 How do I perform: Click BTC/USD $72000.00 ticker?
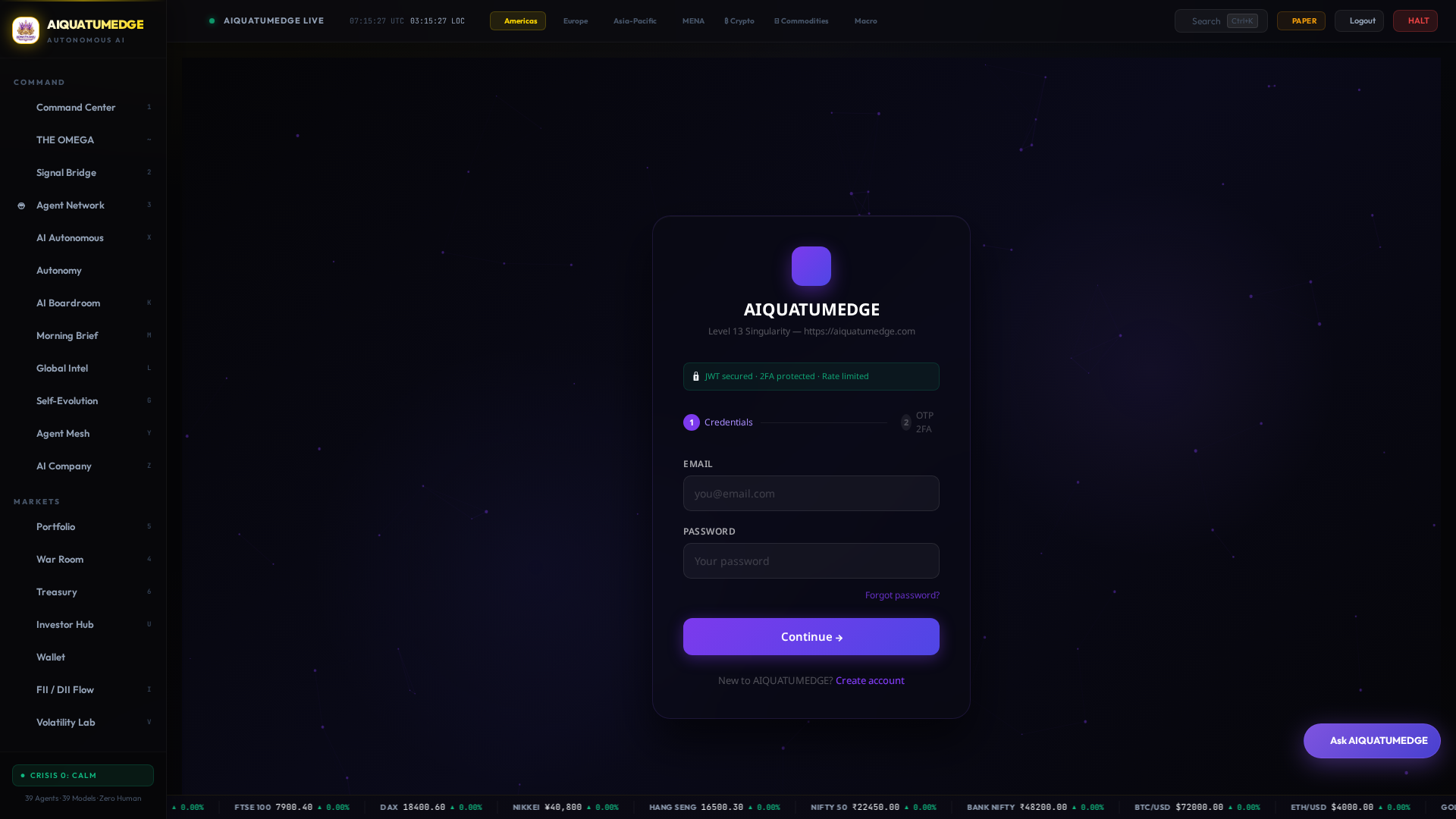[1197, 808]
